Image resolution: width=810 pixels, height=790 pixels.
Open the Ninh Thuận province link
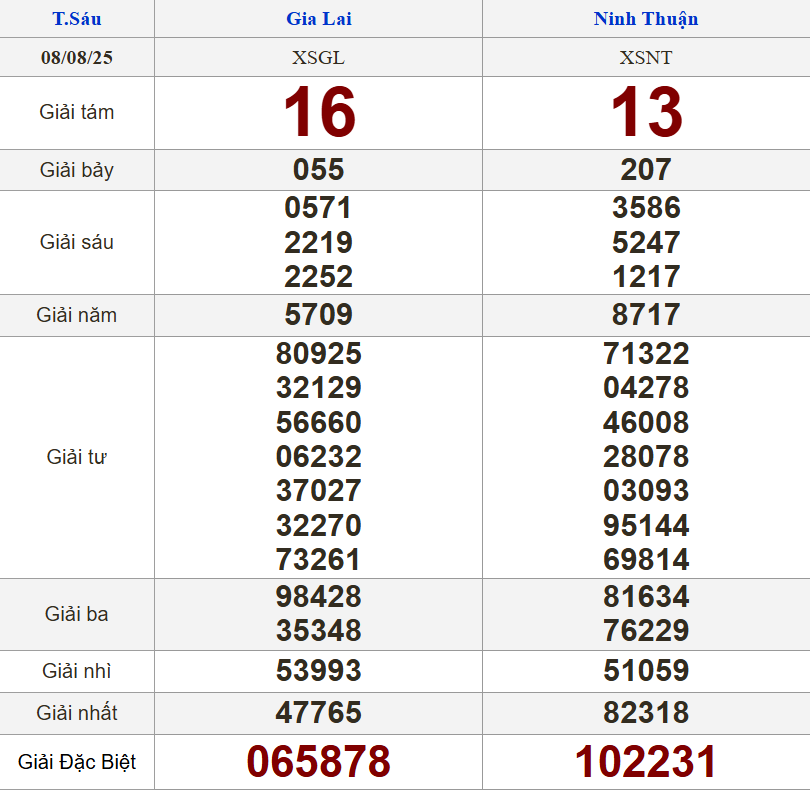pyautogui.click(x=646, y=19)
